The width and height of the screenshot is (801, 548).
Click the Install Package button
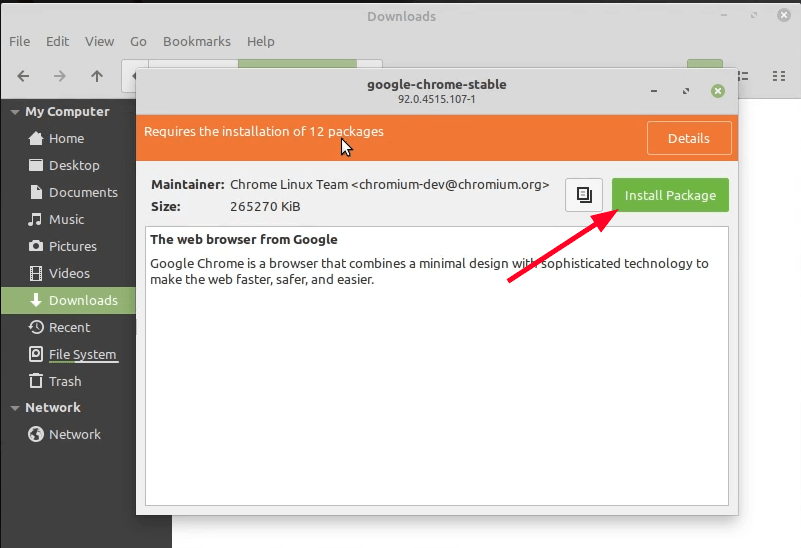pyautogui.click(x=670, y=196)
